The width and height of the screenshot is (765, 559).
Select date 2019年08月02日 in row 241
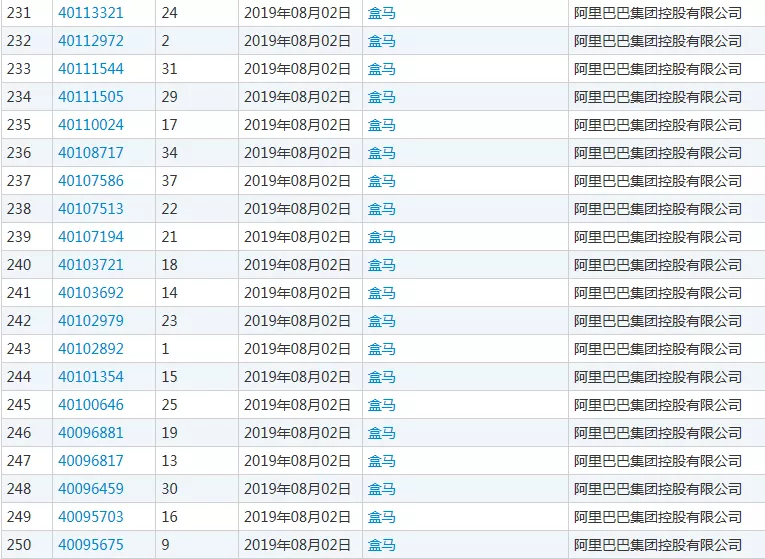297,293
